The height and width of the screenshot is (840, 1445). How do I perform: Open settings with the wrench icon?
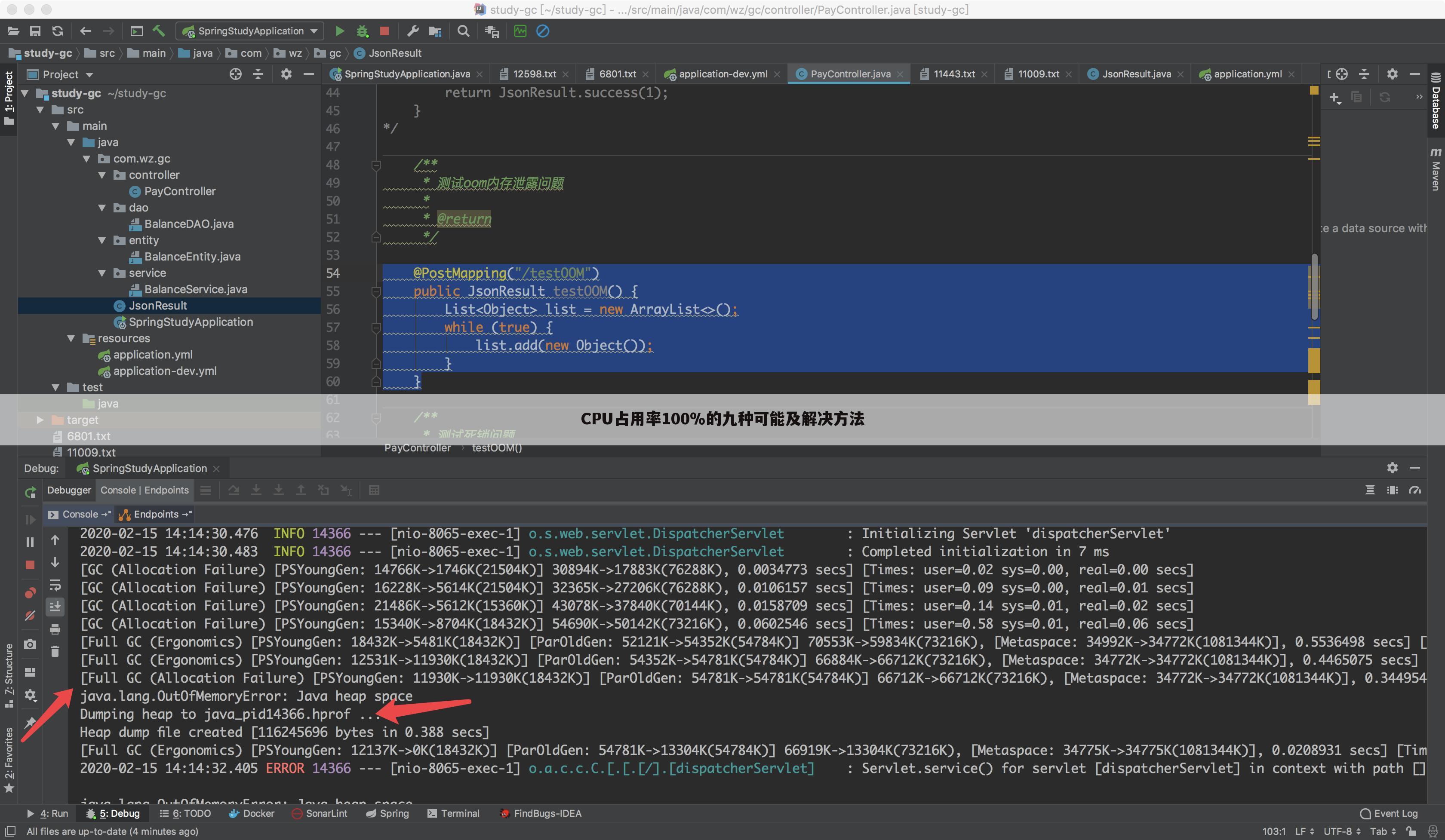click(413, 31)
